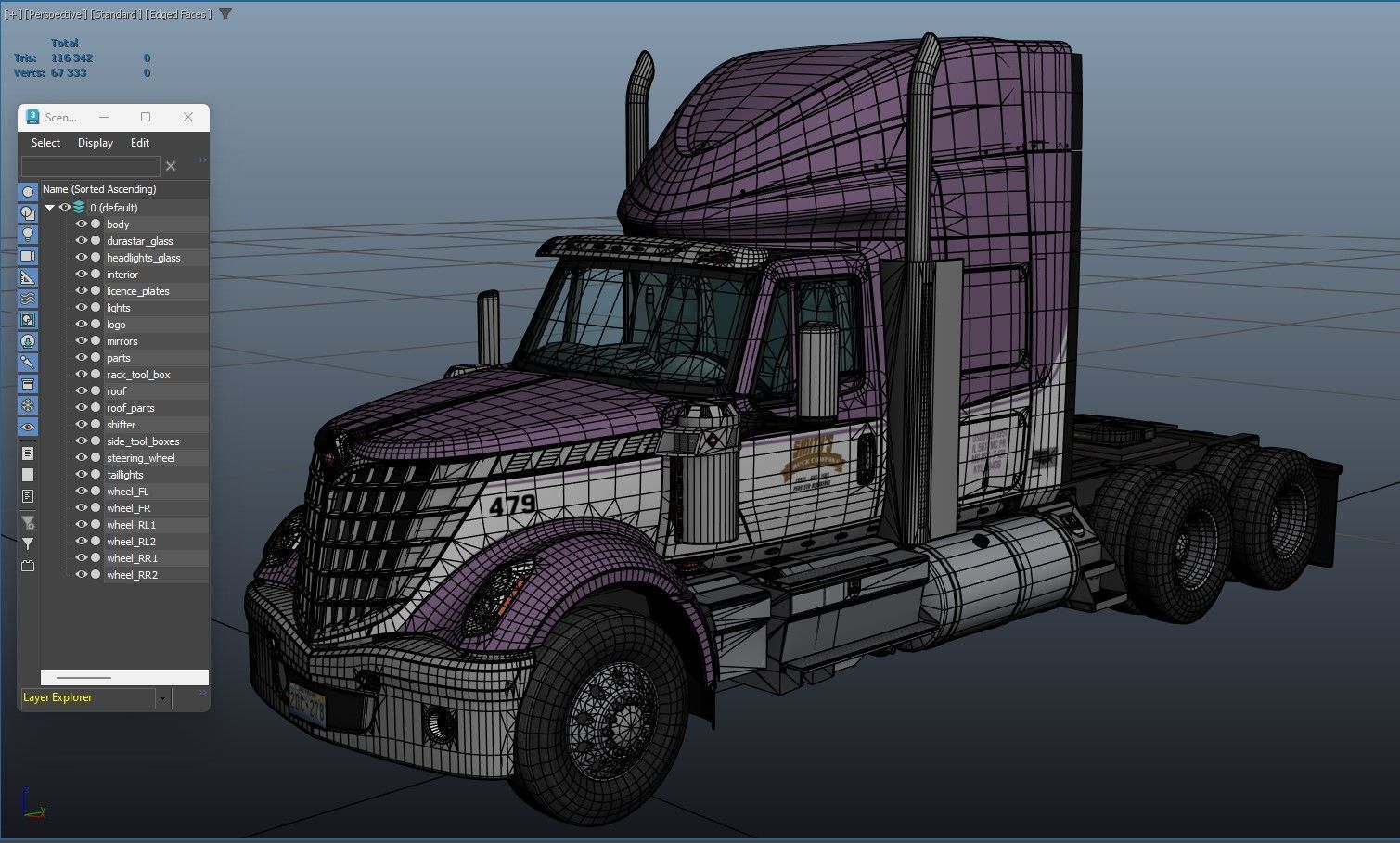Viewport: 1400px width, 843px height.
Task: Open the Edit menu in Scene Explorer
Action: (x=140, y=143)
